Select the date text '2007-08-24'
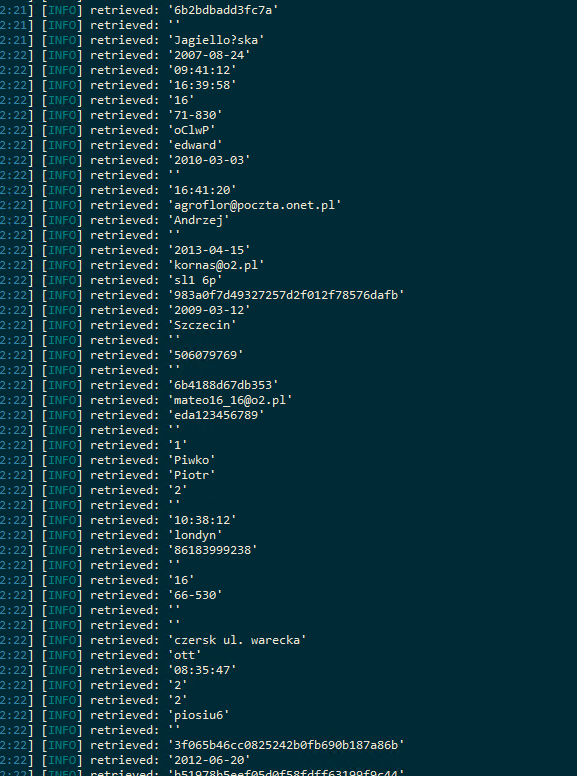This screenshot has width=577, height=776. click(209, 55)
